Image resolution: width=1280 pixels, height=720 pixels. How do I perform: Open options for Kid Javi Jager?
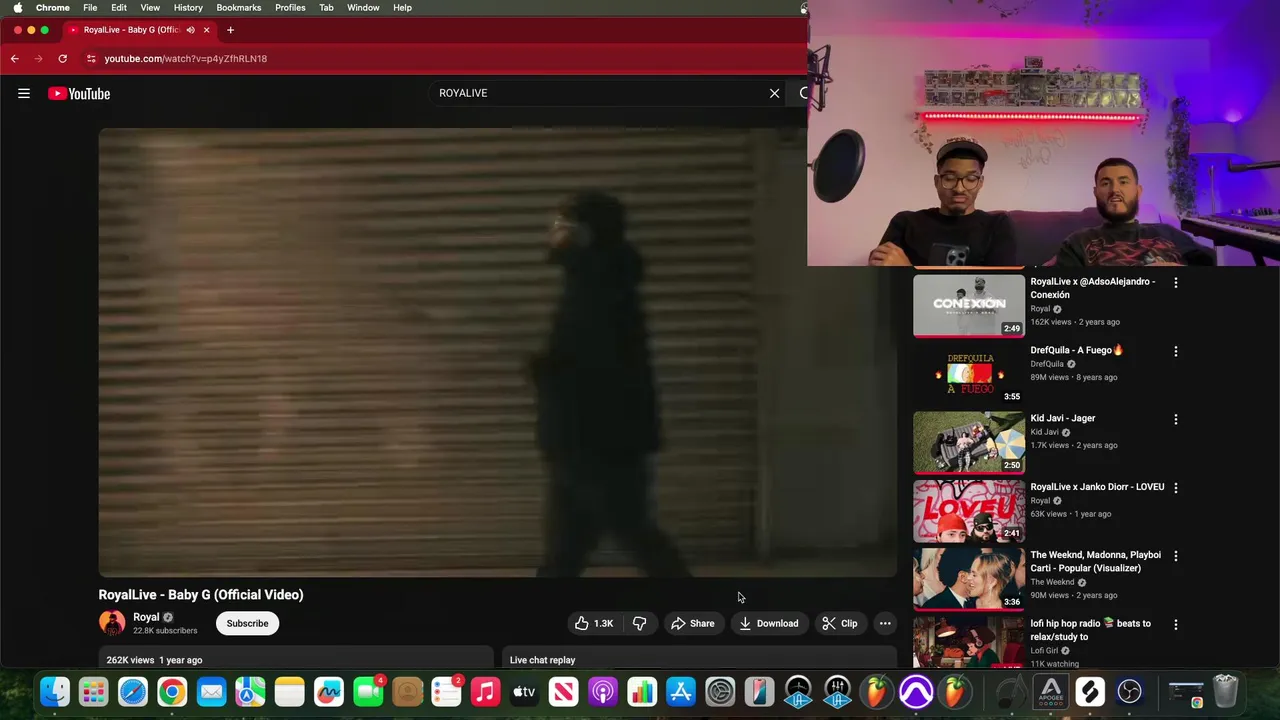pyautogui.click(x=1176, y=419)
